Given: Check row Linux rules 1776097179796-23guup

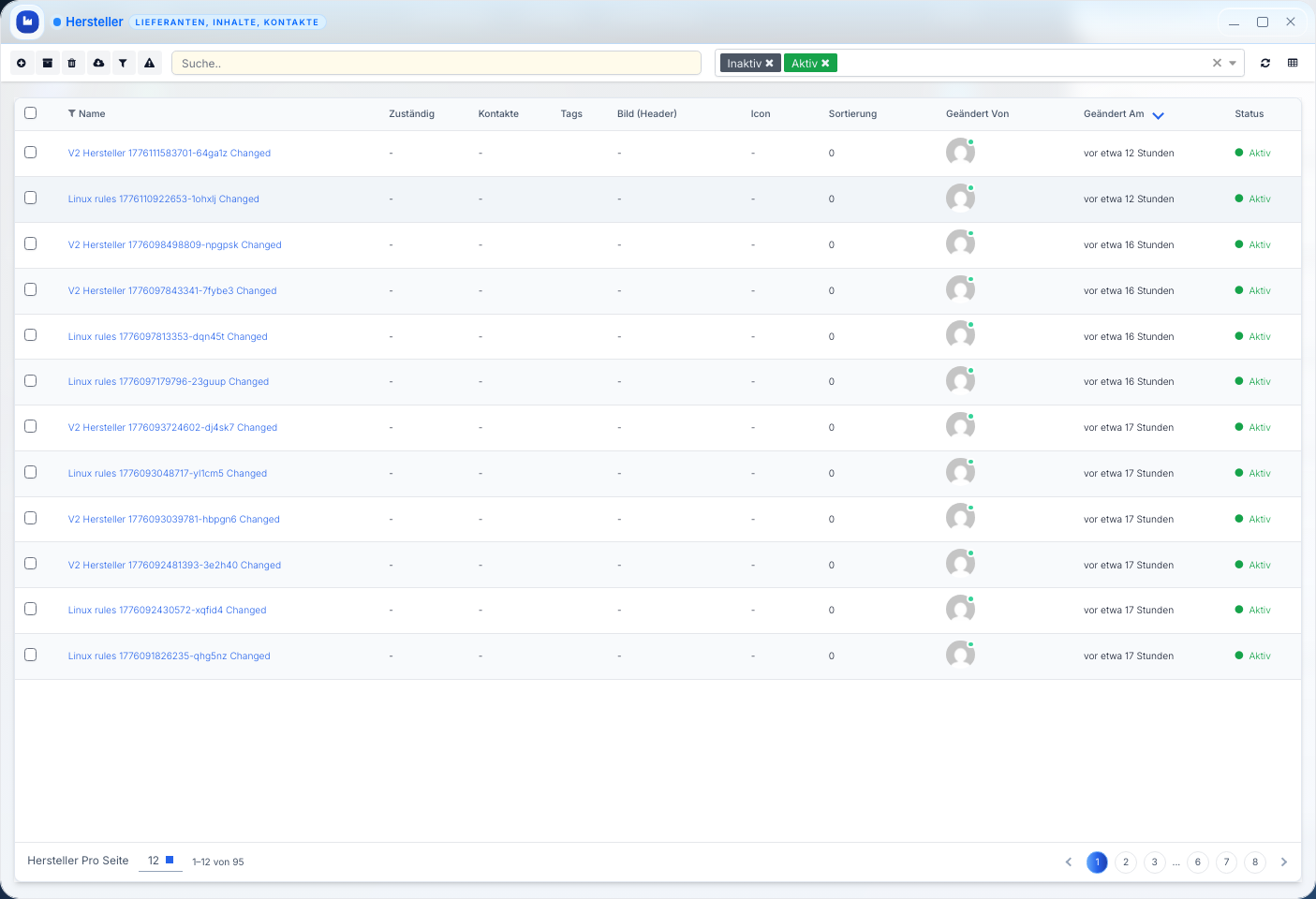Looking at the screenshot, I should pos(31,380).
